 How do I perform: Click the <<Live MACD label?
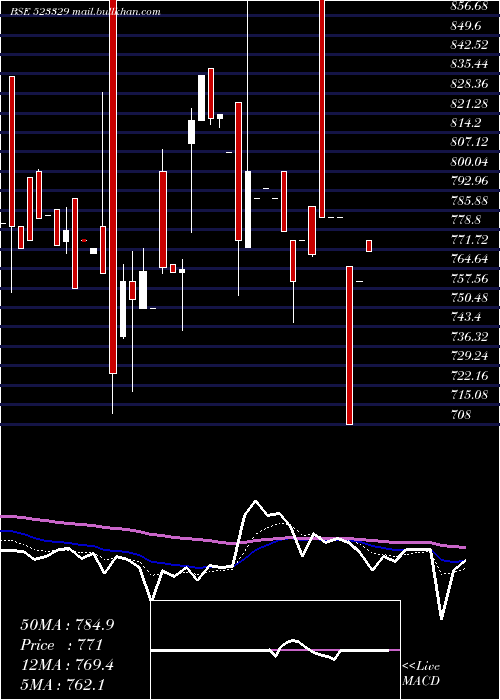(421, 673)
